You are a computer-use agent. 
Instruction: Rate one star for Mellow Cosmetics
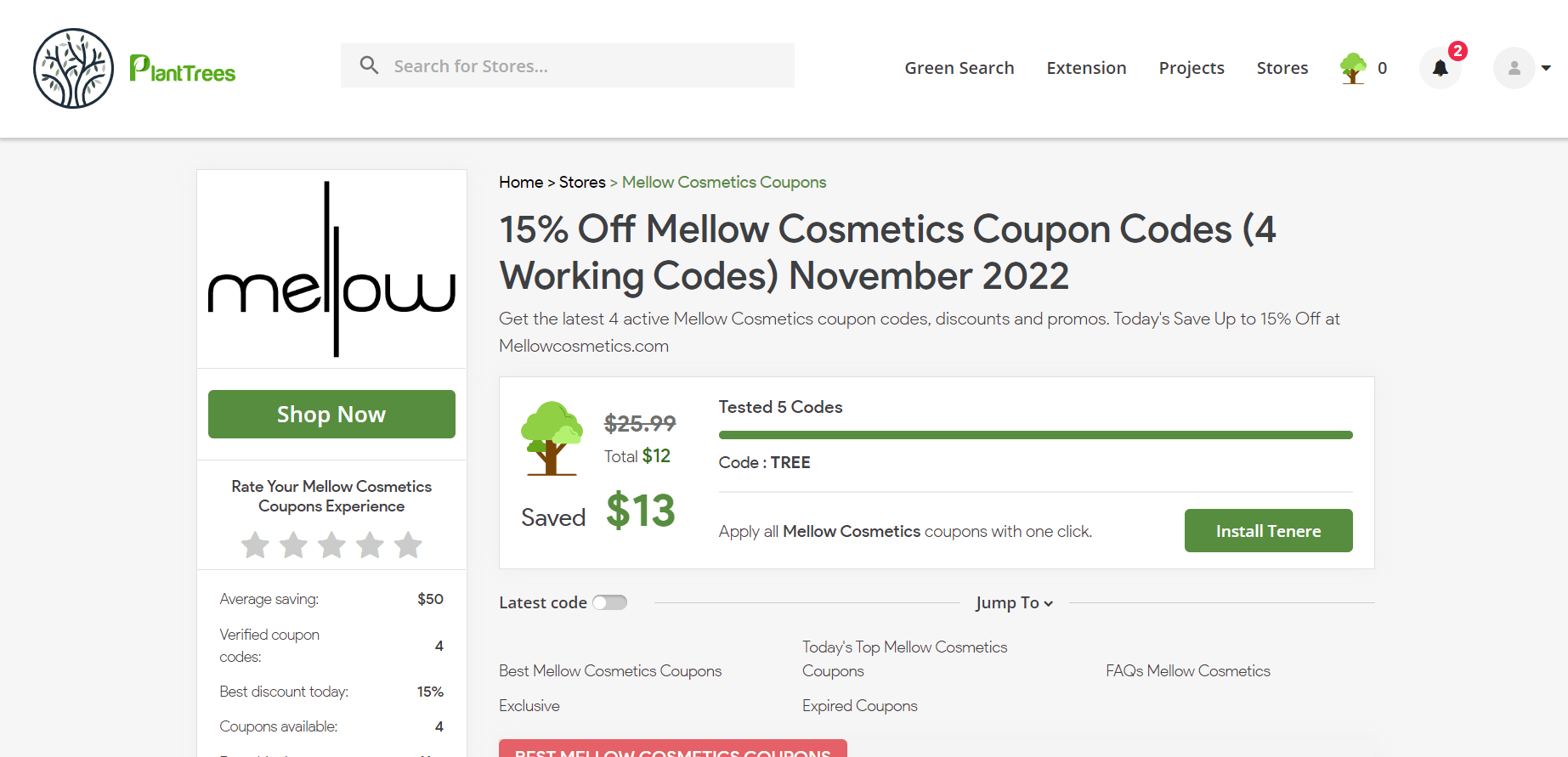[255, 545]
